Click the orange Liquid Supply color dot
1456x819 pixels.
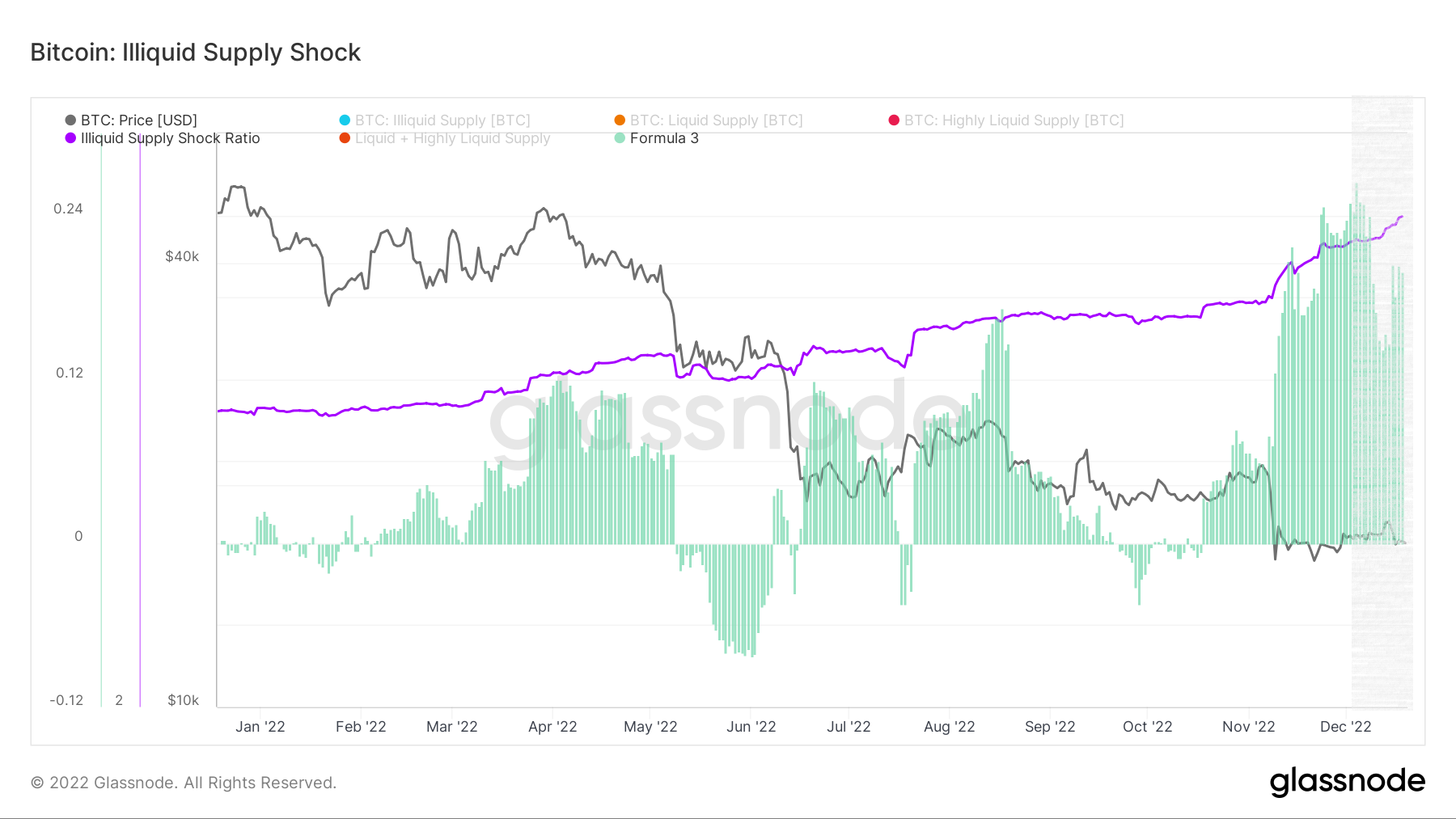(x=620, y=120)
